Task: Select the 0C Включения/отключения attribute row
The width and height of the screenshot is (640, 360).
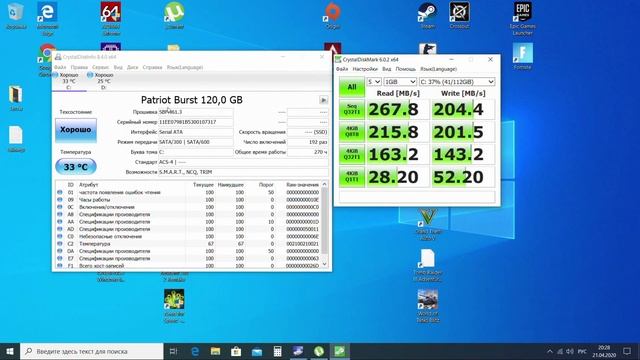Action: click(188, 207)
